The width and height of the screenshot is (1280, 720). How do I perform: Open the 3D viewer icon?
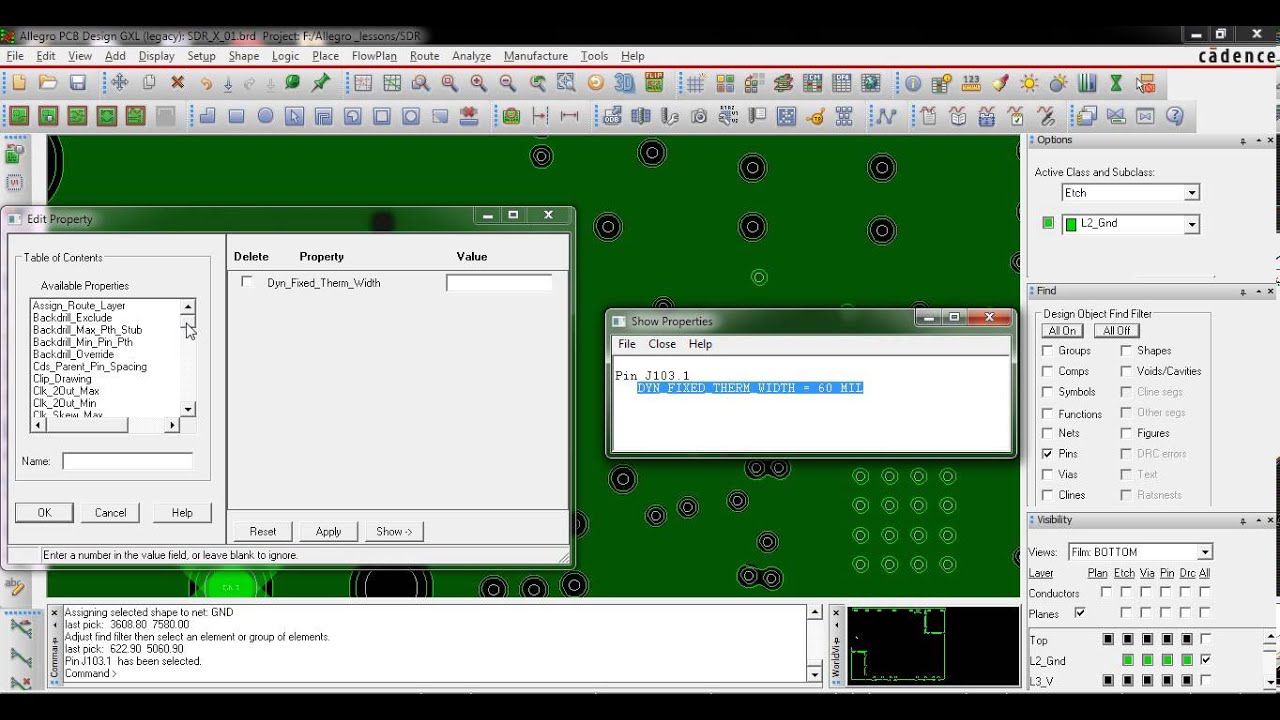[625, 83]
